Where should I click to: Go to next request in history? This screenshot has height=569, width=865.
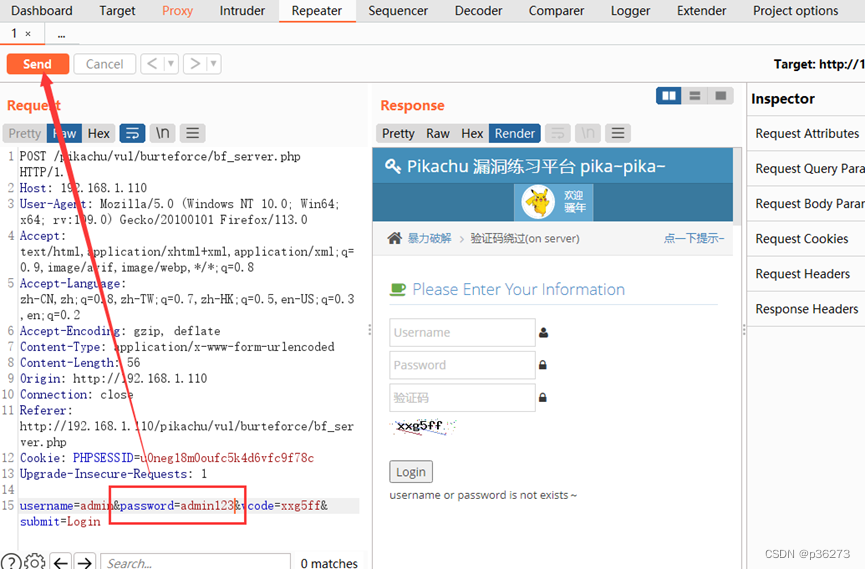[x=195, y=64]
